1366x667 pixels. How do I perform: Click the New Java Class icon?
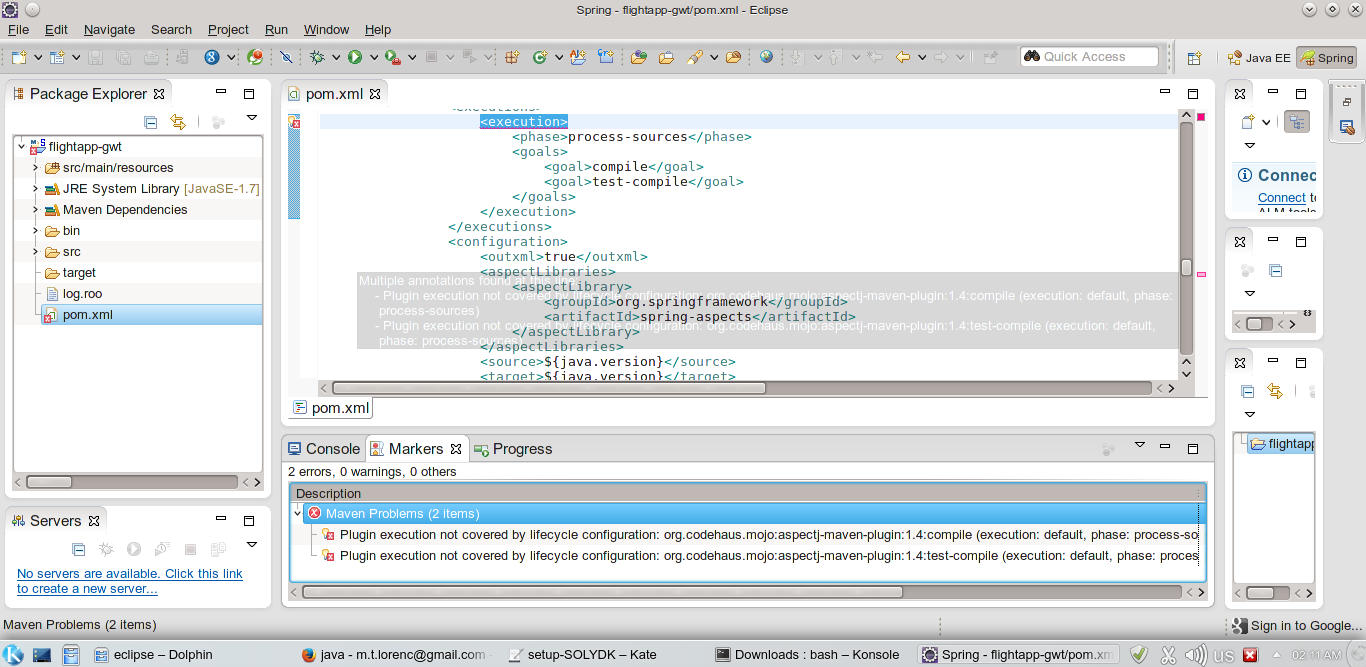coord(541,57)
